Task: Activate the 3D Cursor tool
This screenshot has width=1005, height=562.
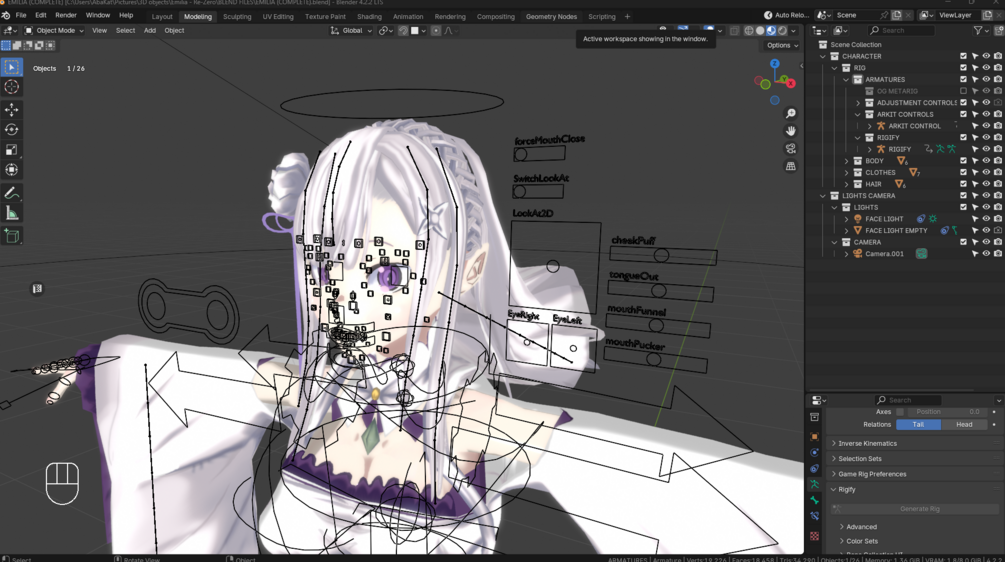Action: coord(12,87)
